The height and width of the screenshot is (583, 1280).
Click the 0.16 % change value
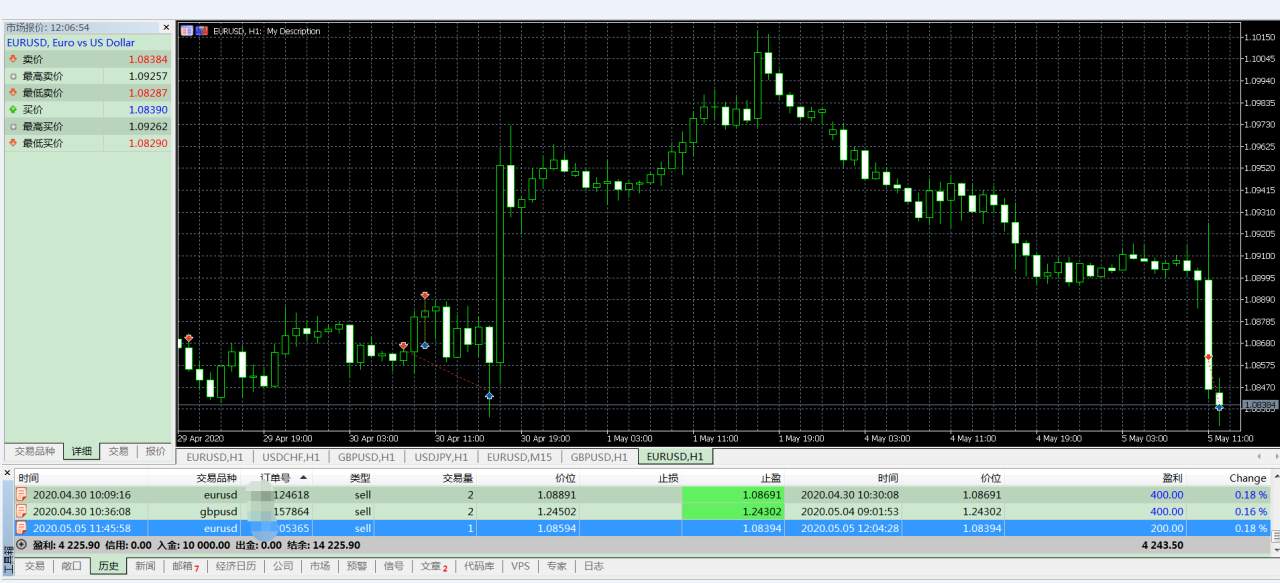1249,511
